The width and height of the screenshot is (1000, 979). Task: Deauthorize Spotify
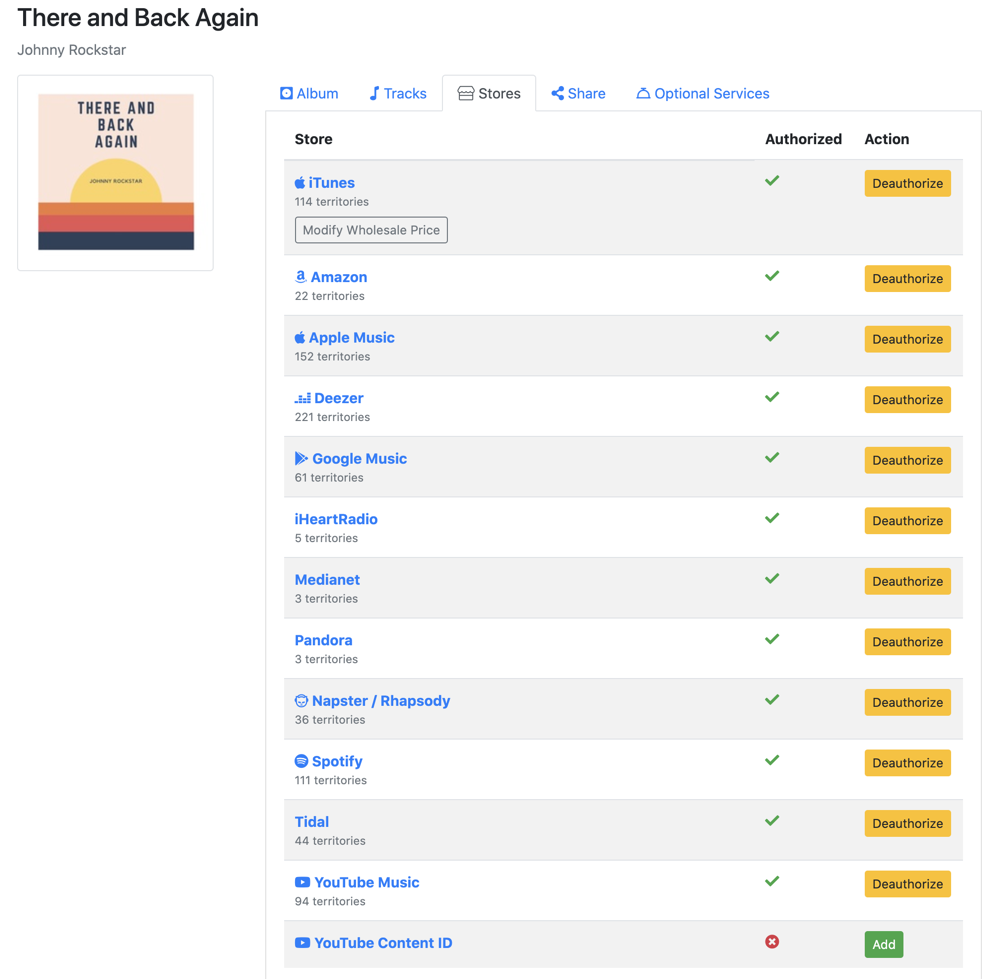[908, 763]
